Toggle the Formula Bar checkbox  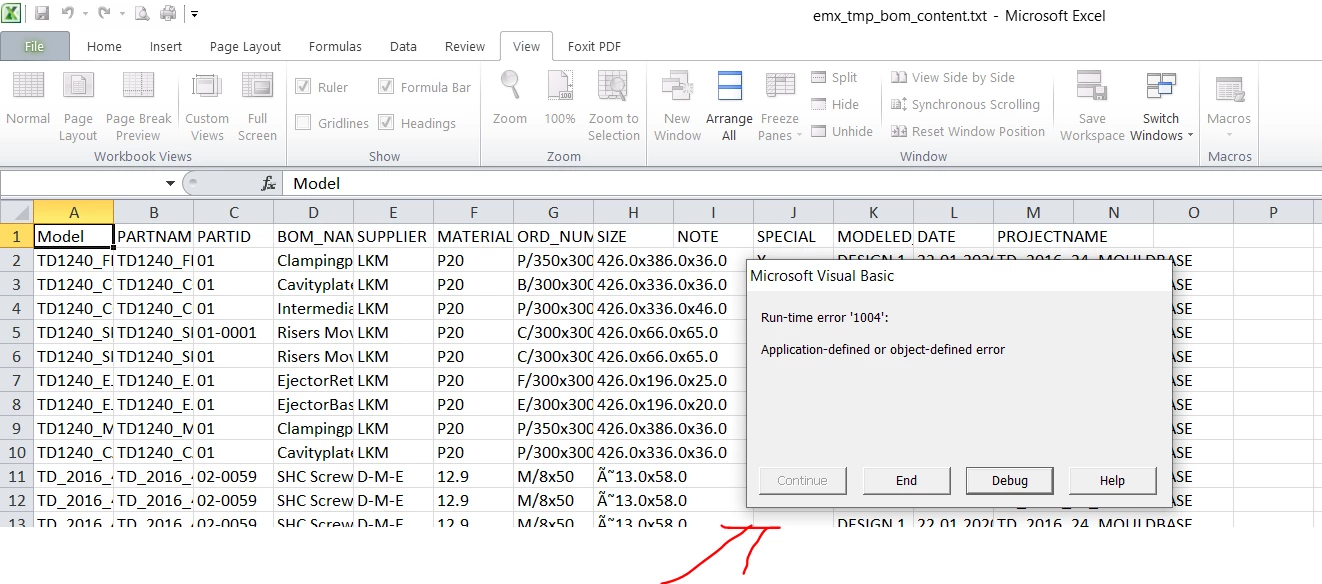[x=386, y=87]
